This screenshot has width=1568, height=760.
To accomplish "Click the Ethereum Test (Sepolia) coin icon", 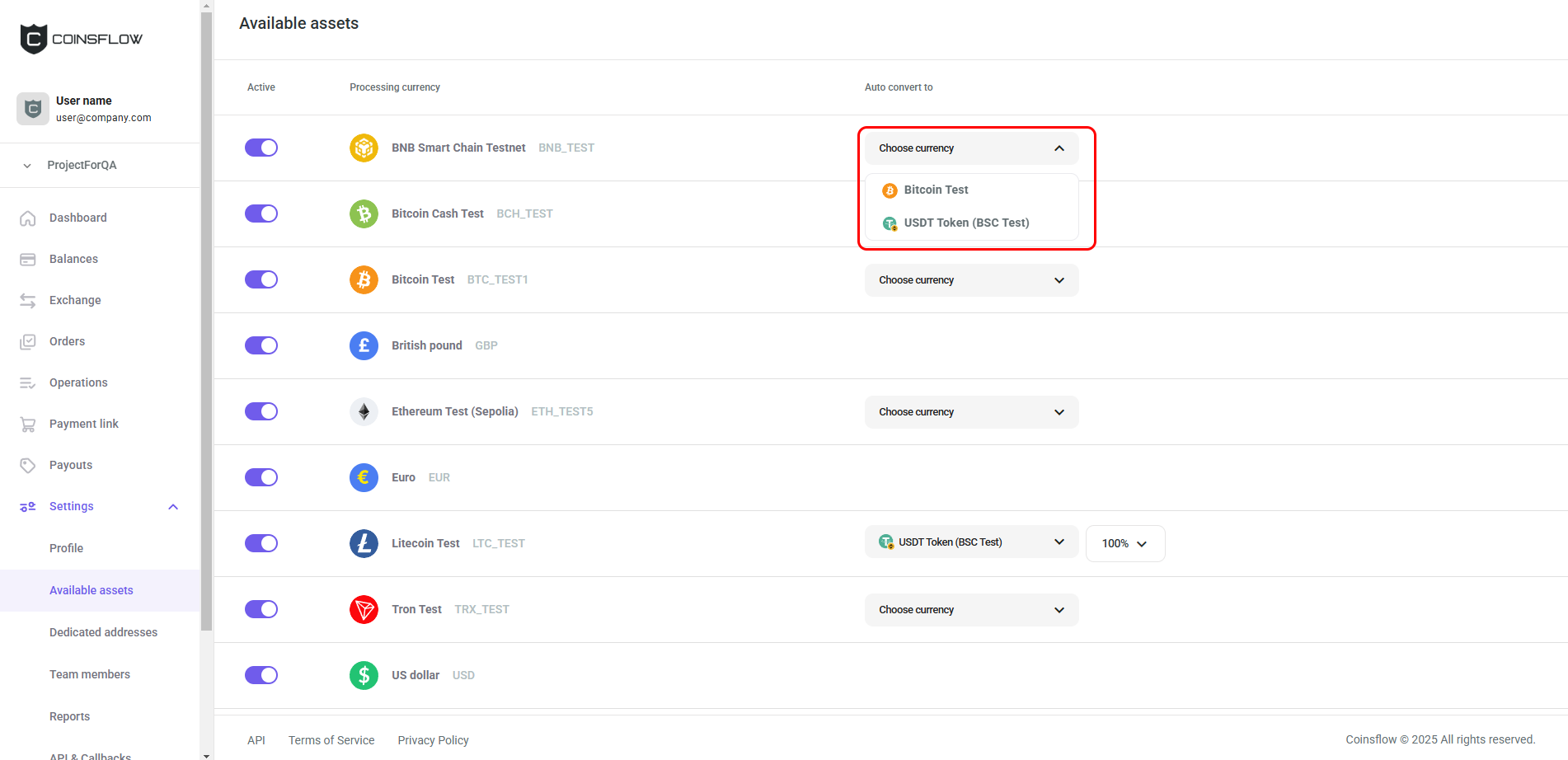I will [364, 412].
